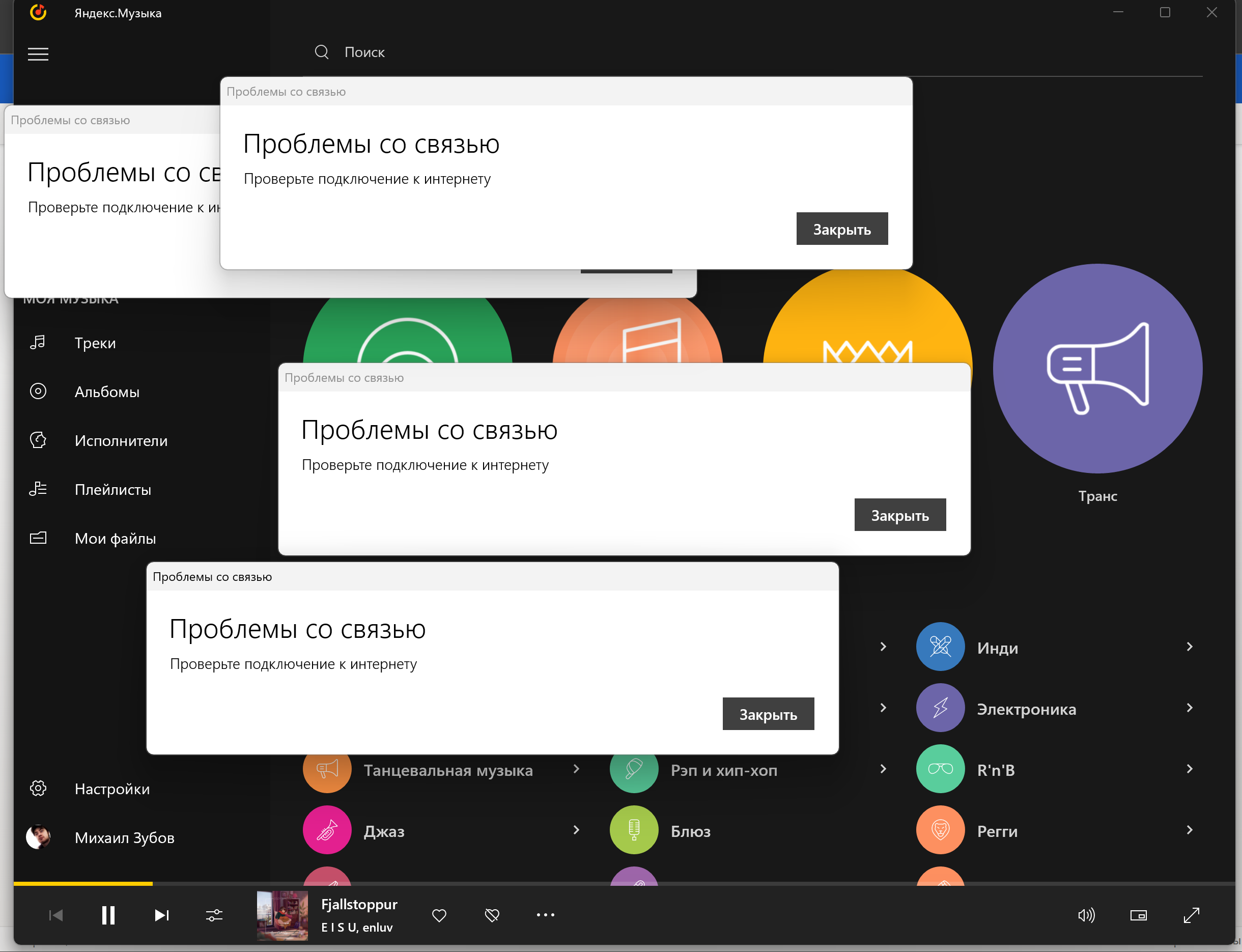Viewport: 1242px width, 952px height.
Task: Expand player to full screen
Action: coord(1192,915)
